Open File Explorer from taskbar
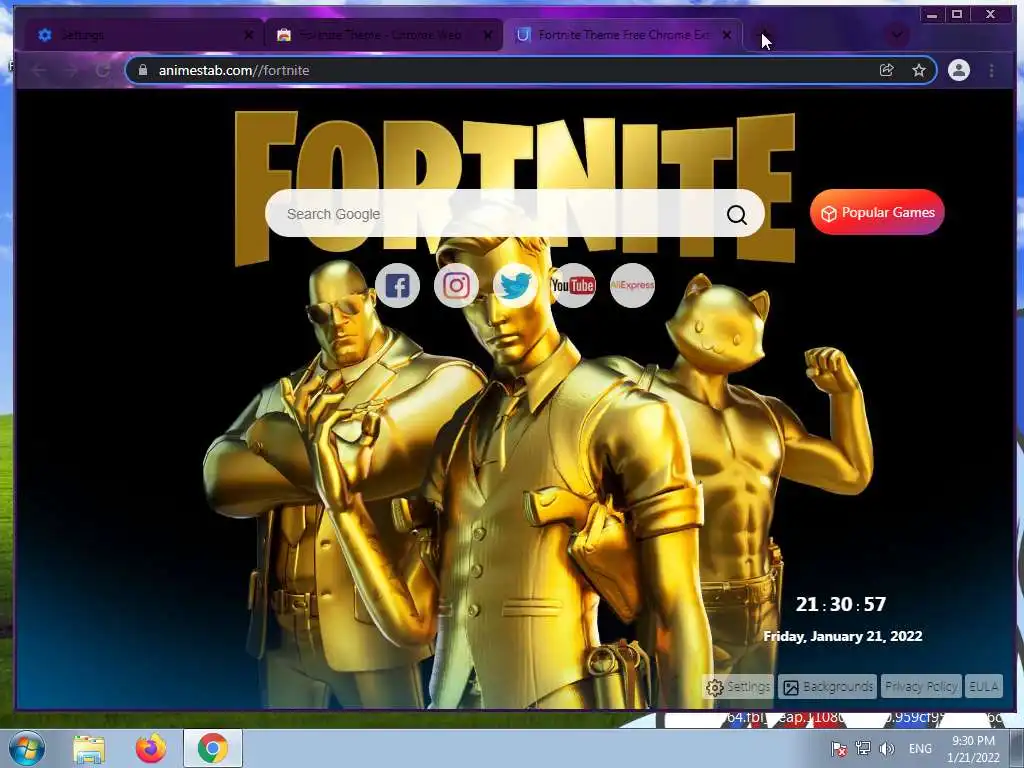The image size is (1024, 768). click(89, 748)
